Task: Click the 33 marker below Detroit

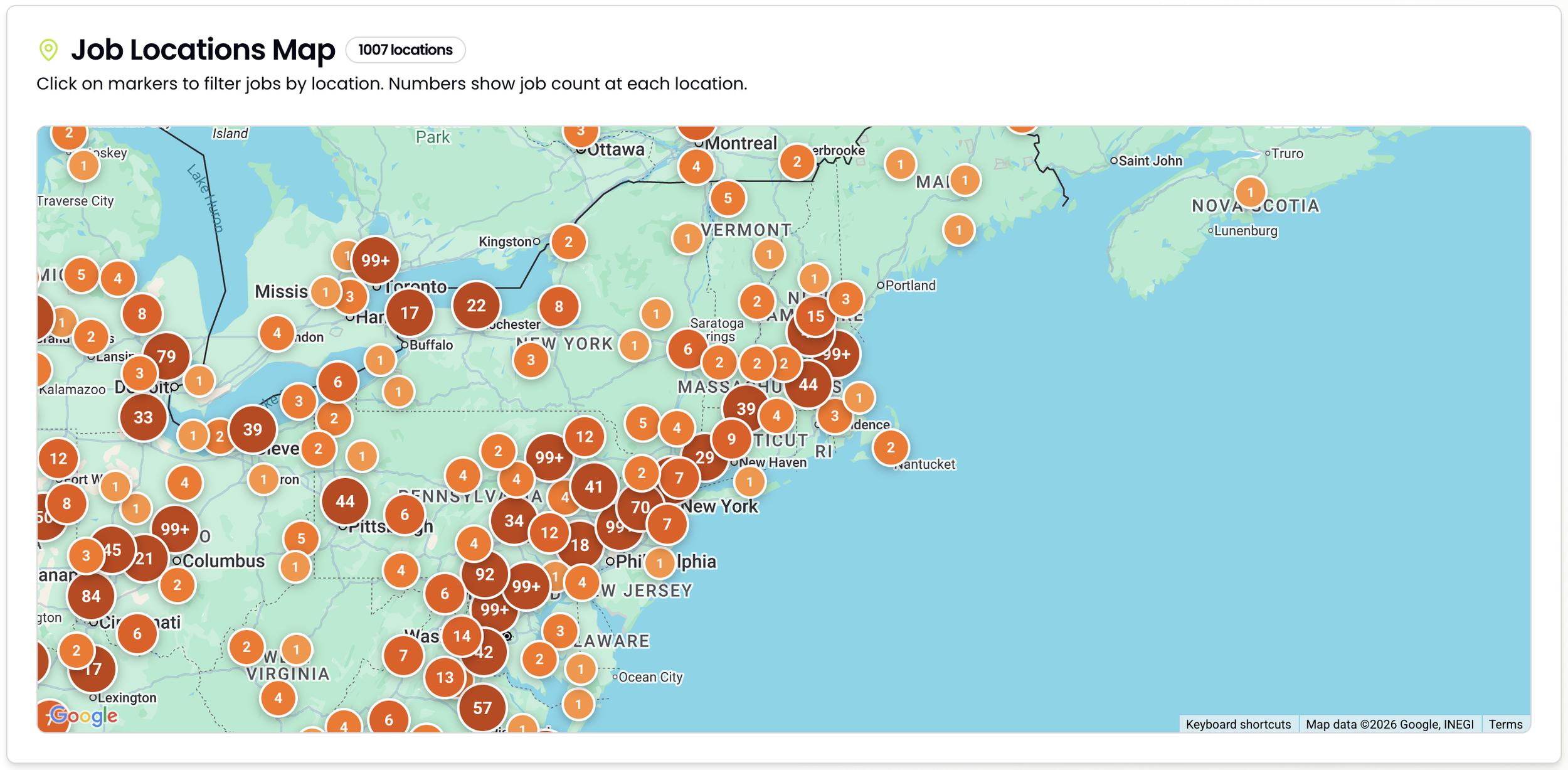Action: tap(143, 417)
